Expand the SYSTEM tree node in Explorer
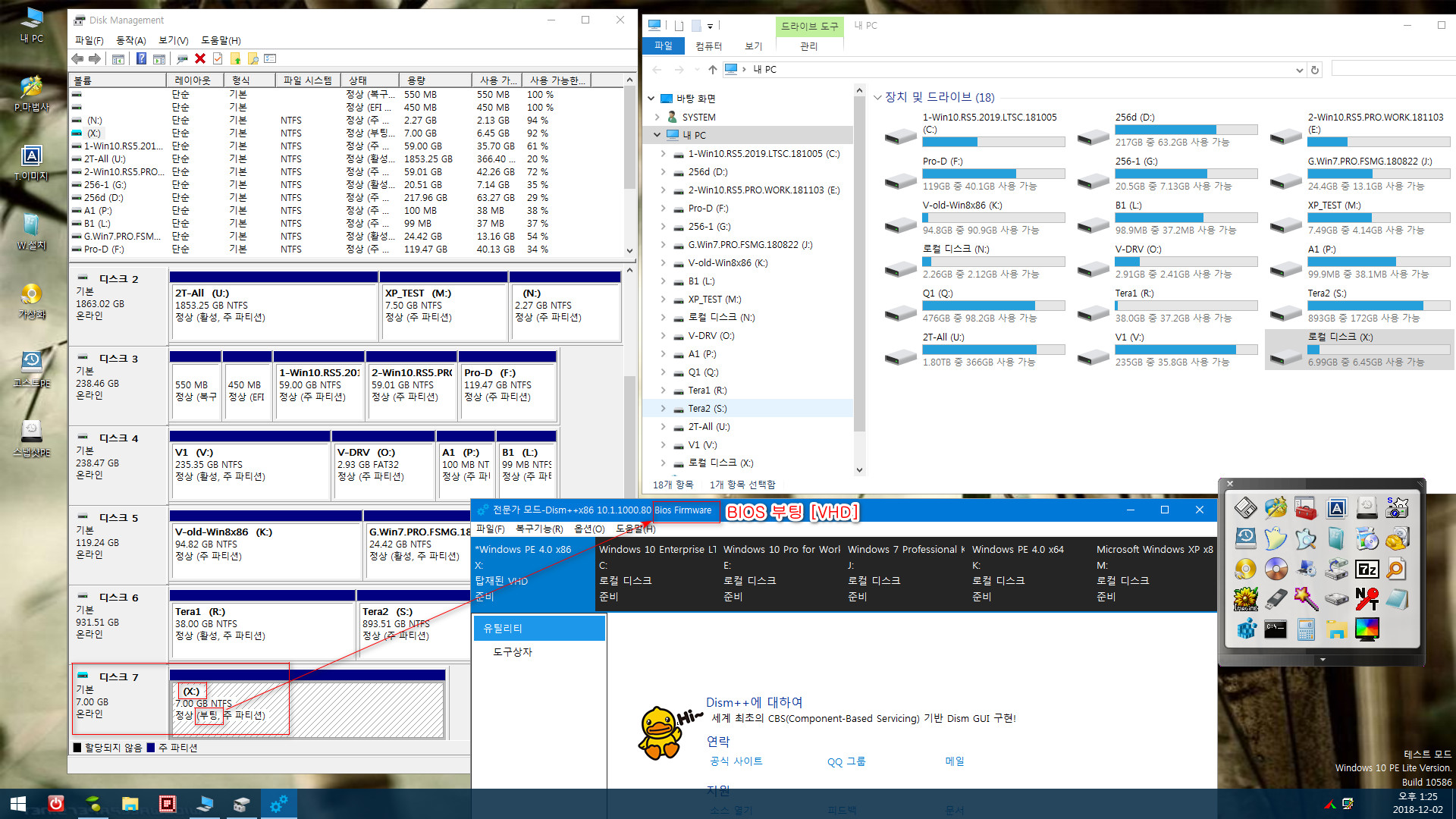1456x819 pixels. pyautogui.click(x=657, y=118)
